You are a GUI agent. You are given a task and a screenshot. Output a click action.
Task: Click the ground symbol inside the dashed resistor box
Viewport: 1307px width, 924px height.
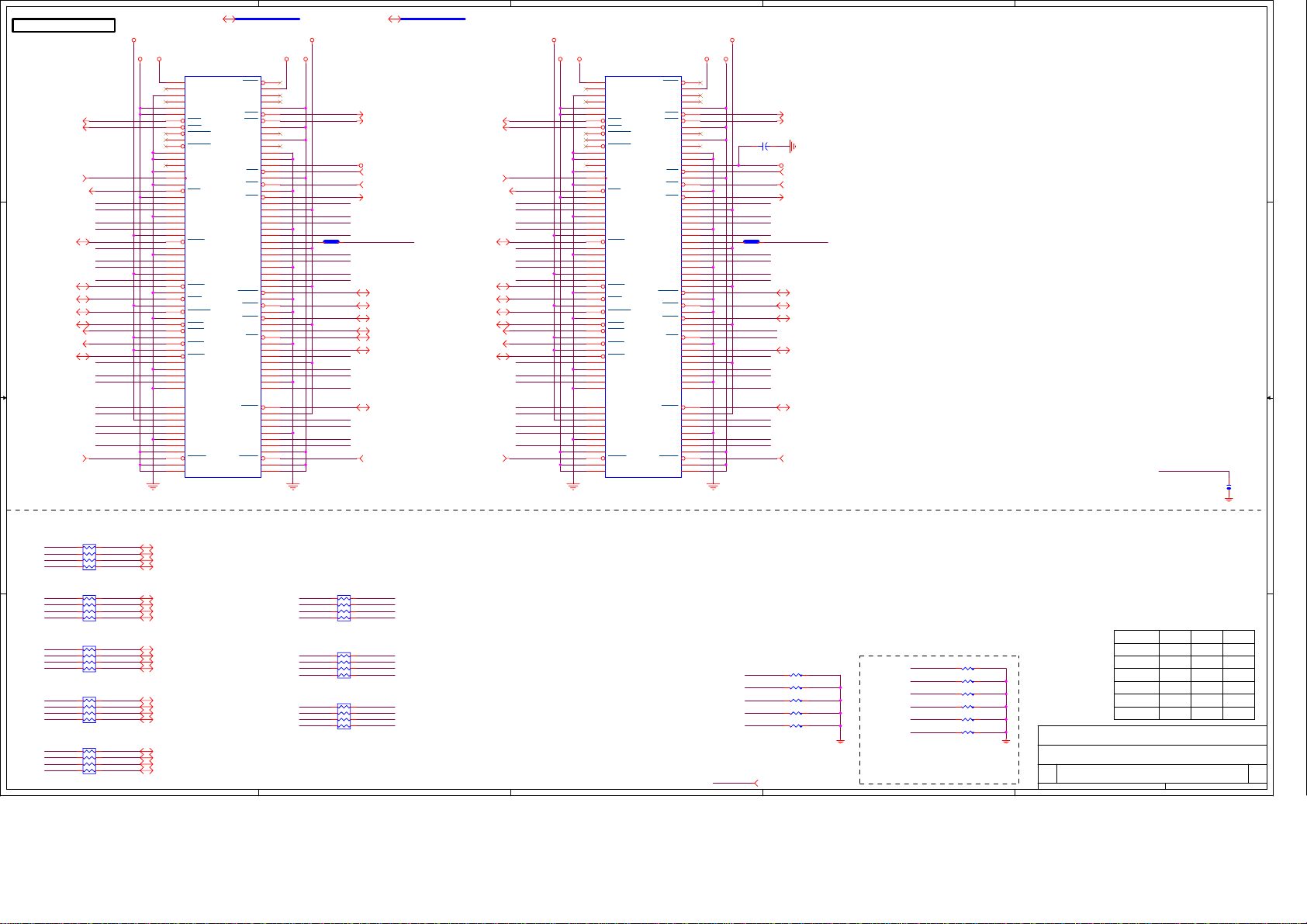pos(1006,742)
